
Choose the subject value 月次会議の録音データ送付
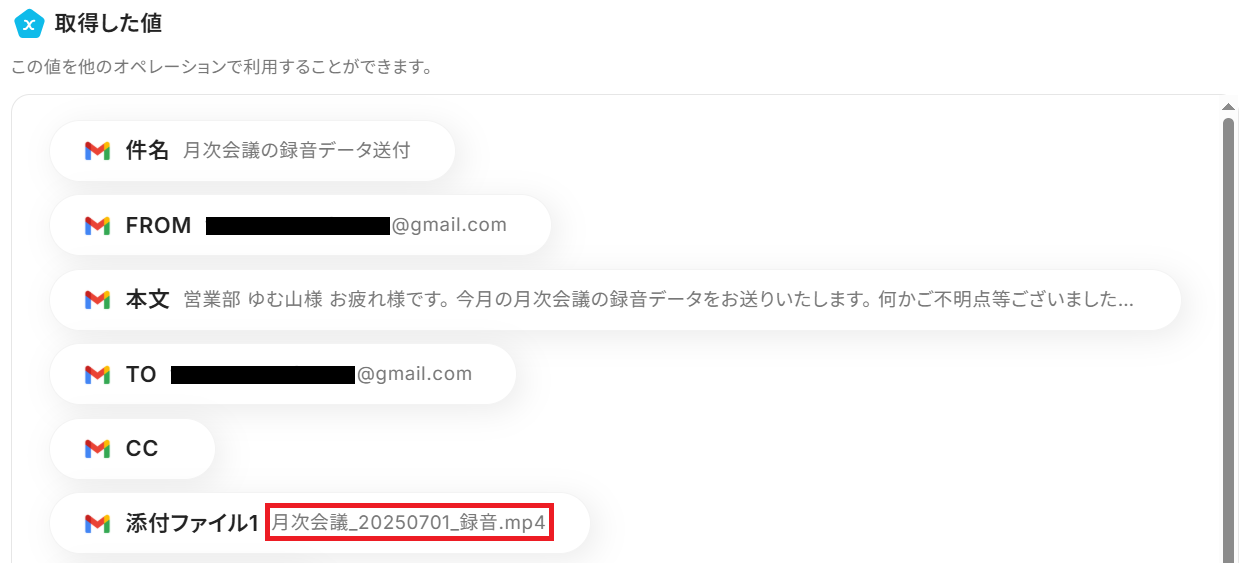pyautogui.click(x=297, y=151)
